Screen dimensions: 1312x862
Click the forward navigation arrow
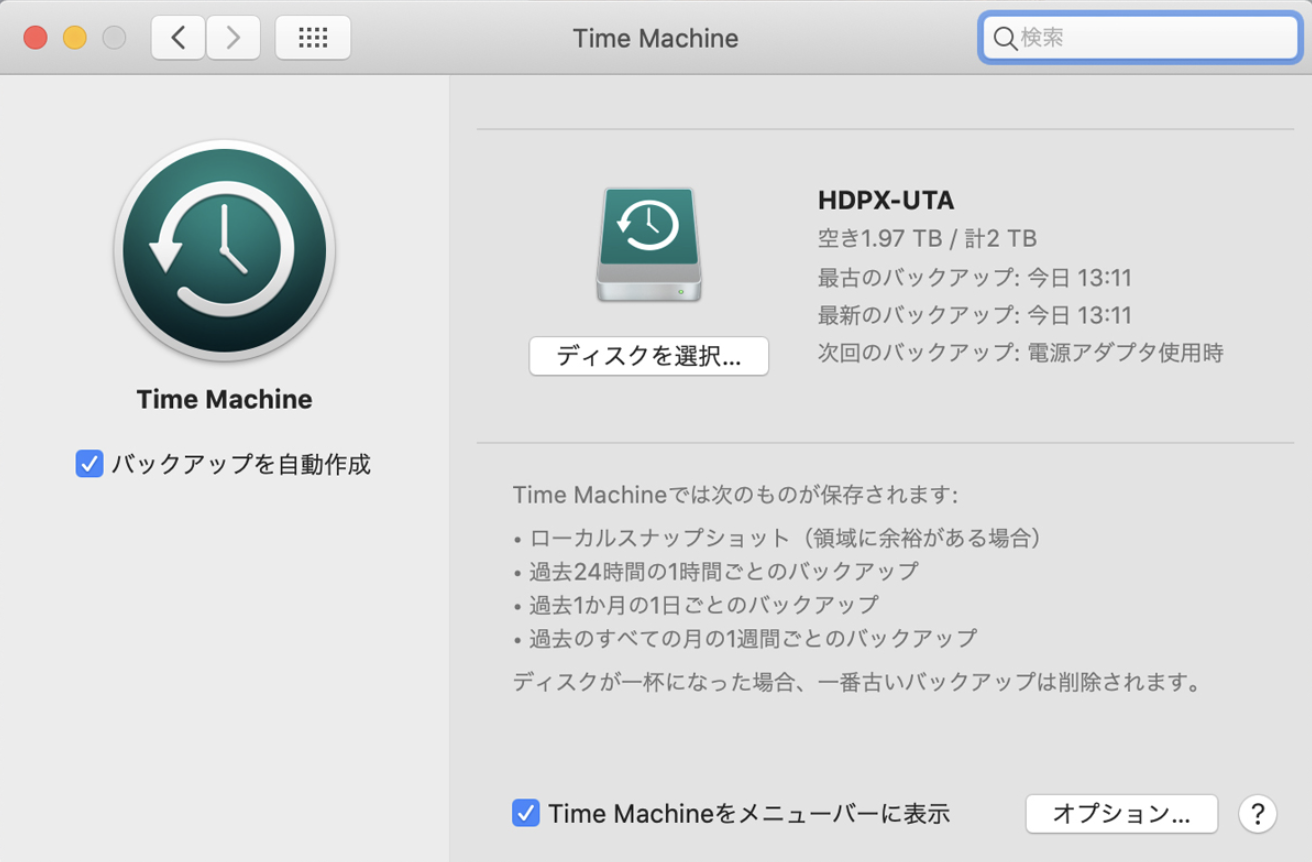[x=233, y=37]
